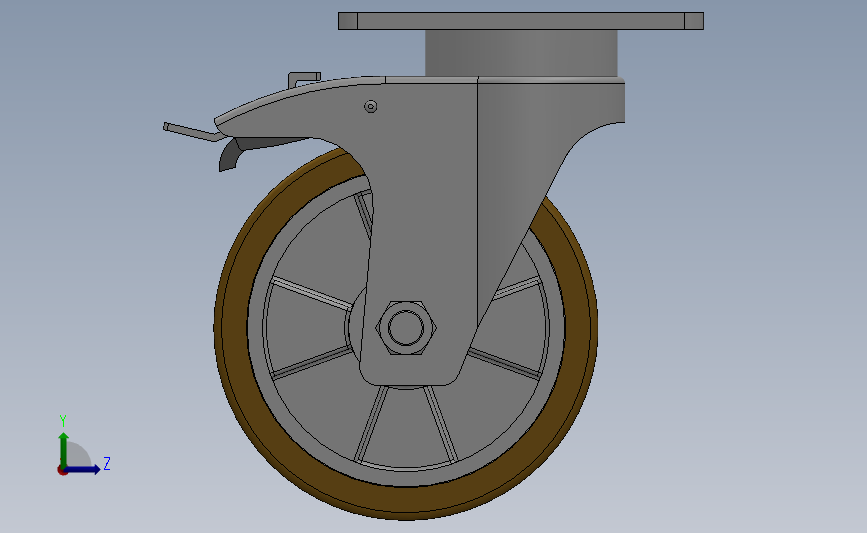Image resolution: width=867 pixels, height=533 pixels.
Task: Select the cylindrical swivel housing under the plate
Action: pyautogui.click(x=521, y=53)
